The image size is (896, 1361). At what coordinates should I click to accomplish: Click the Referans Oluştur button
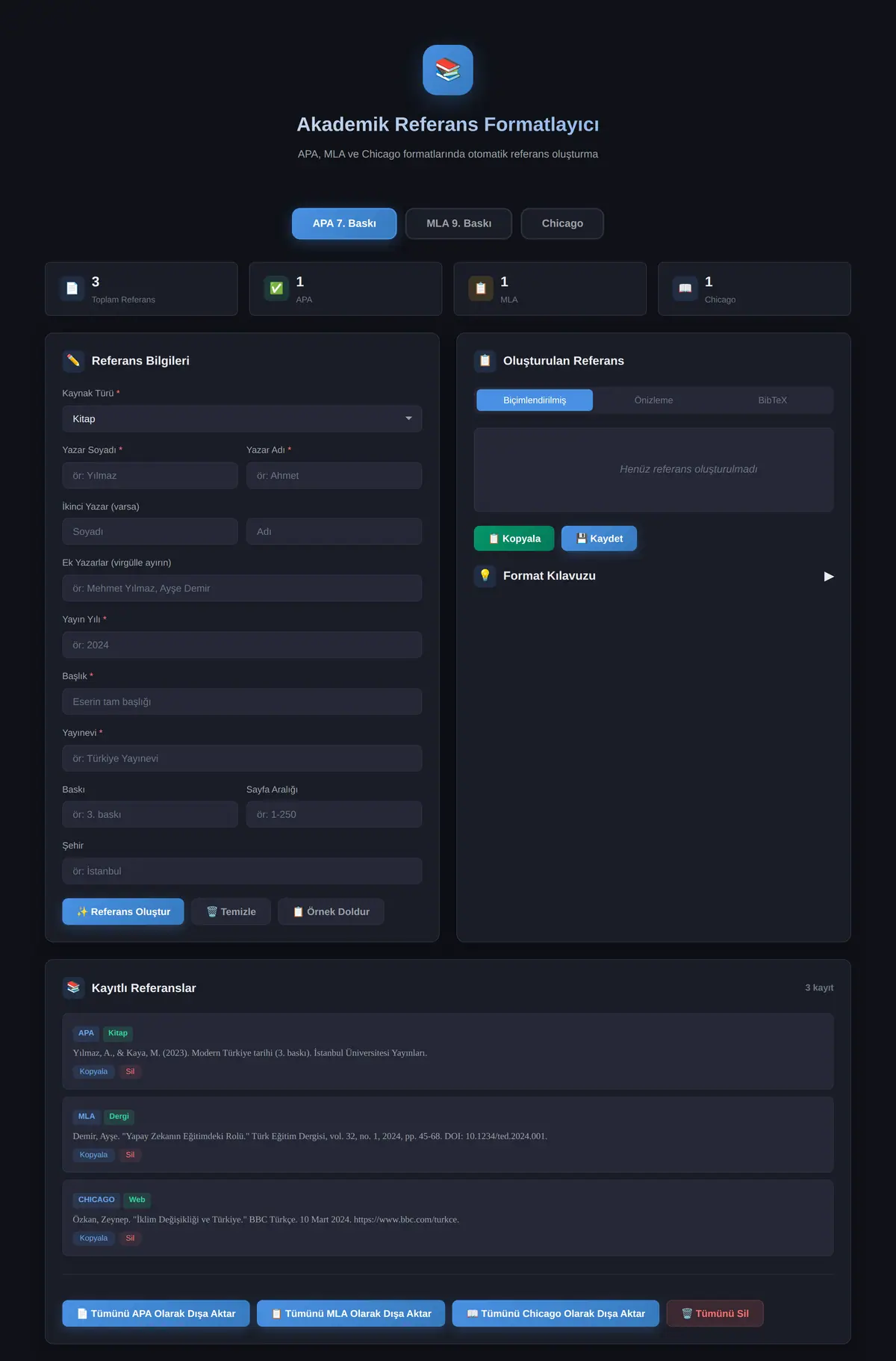click(x=123, y=911)
